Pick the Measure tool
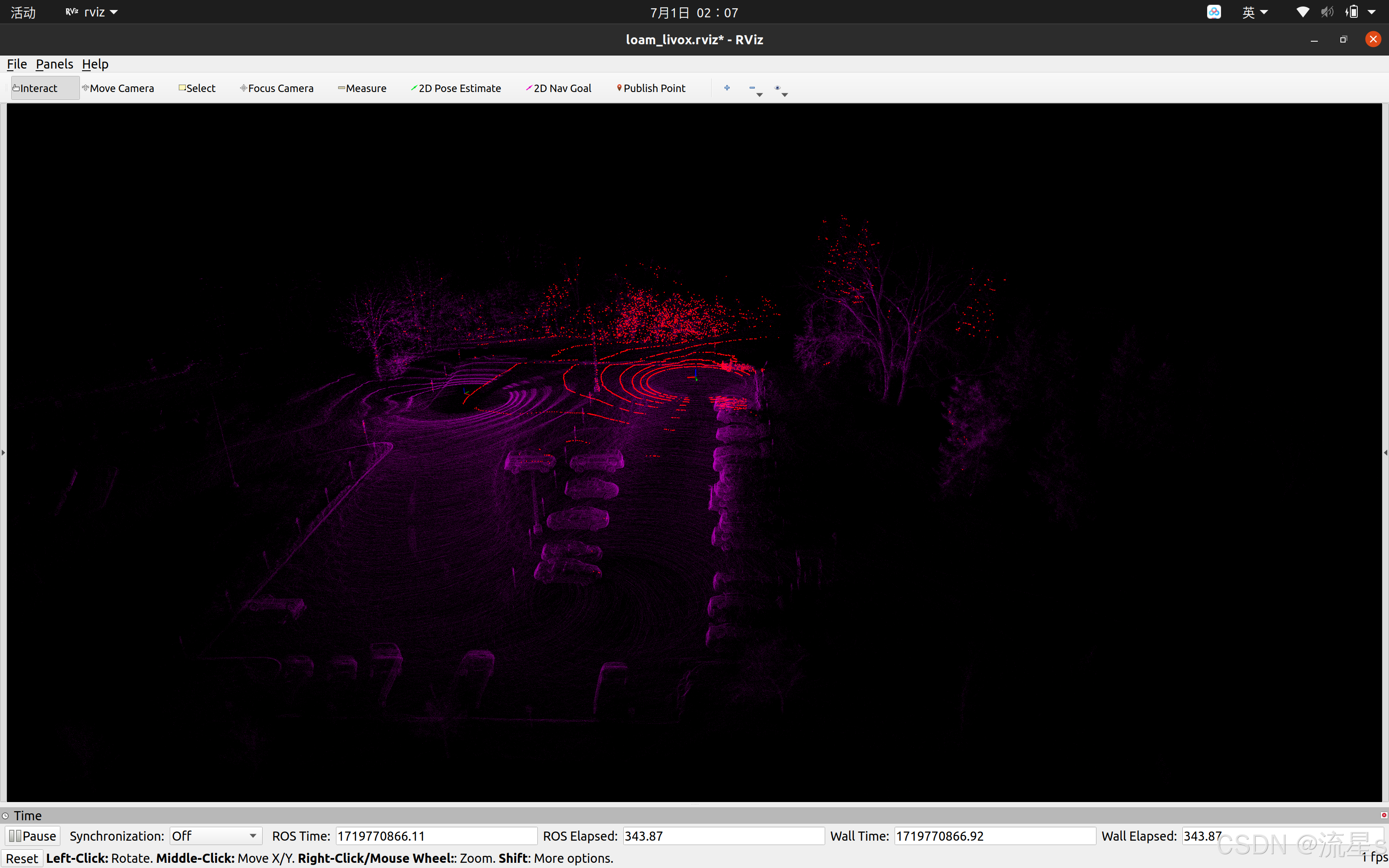 tap(362, 88)
